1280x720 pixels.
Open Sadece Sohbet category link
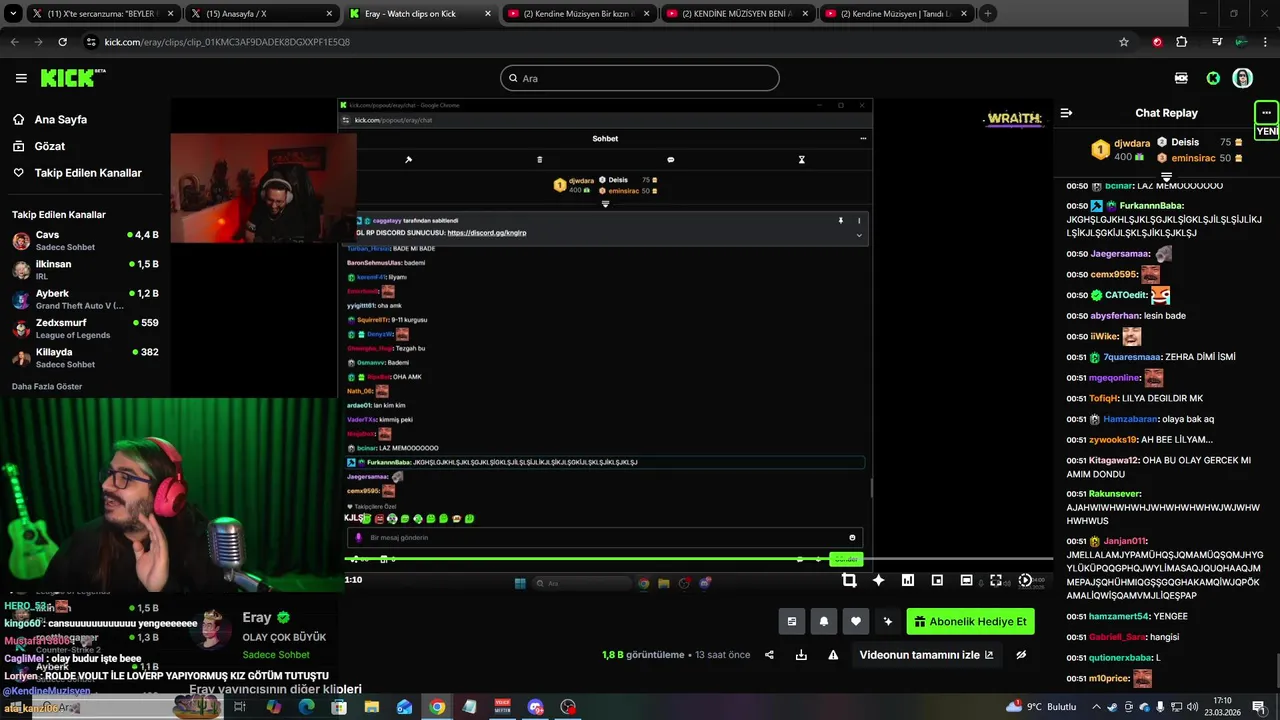click(276, 655)
